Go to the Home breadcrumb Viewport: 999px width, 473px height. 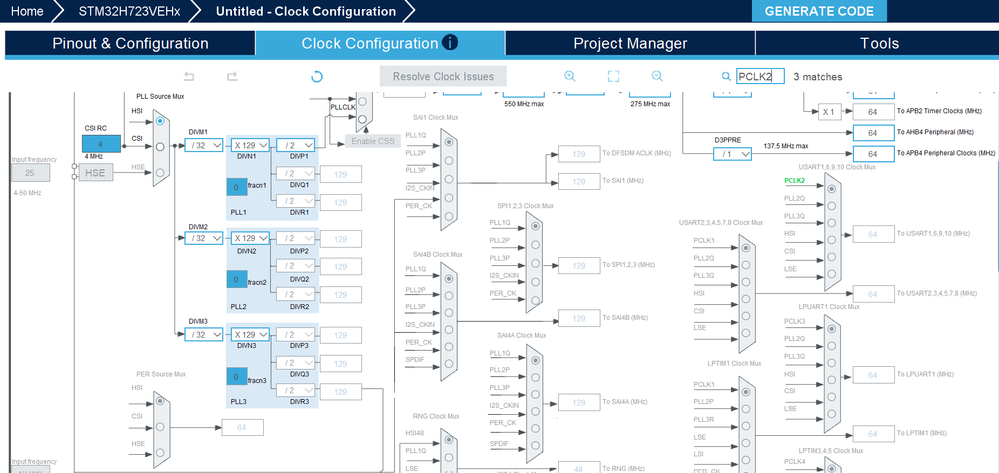[27, 11]
